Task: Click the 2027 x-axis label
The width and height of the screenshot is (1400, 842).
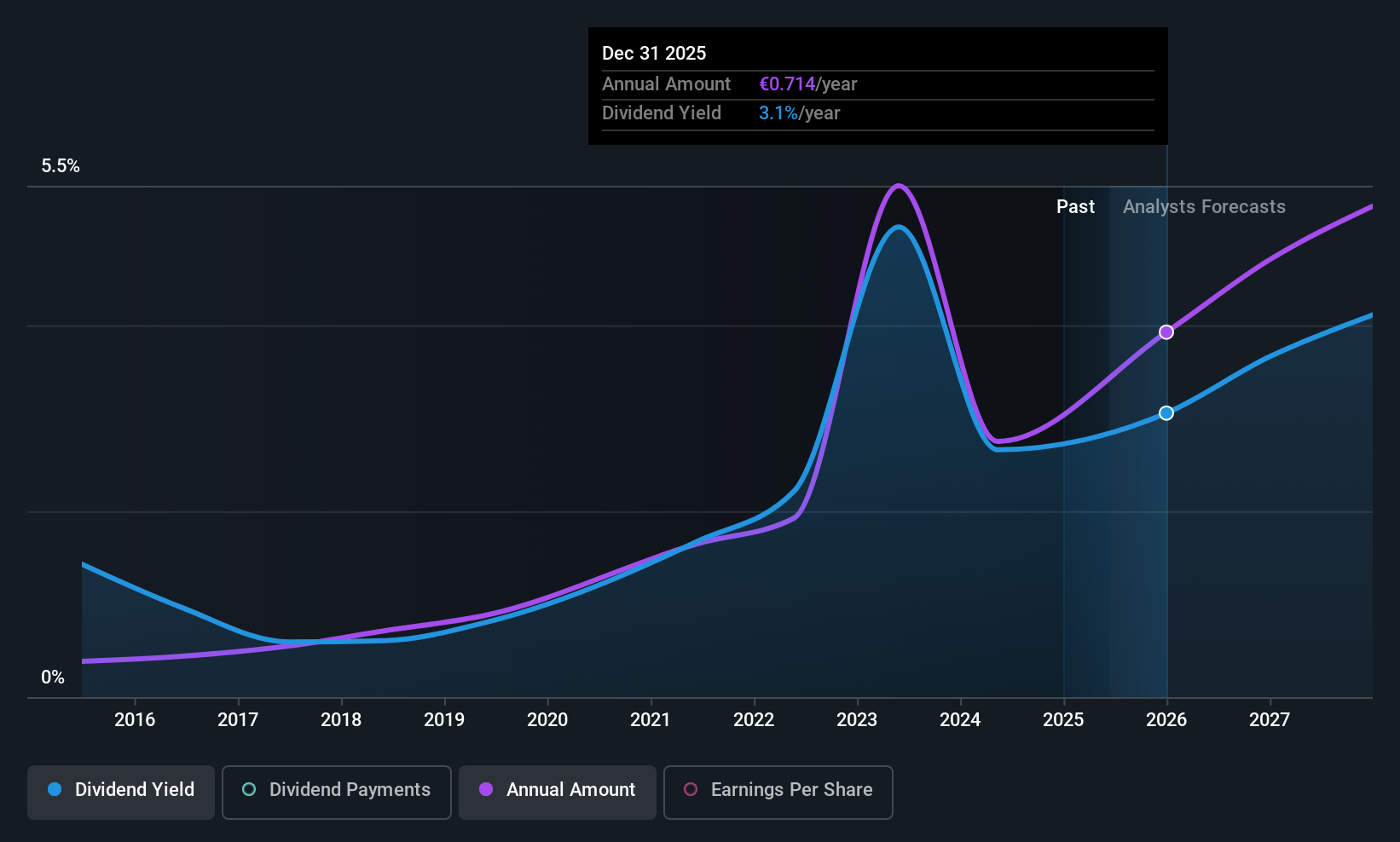Action: click(1270, 720)
